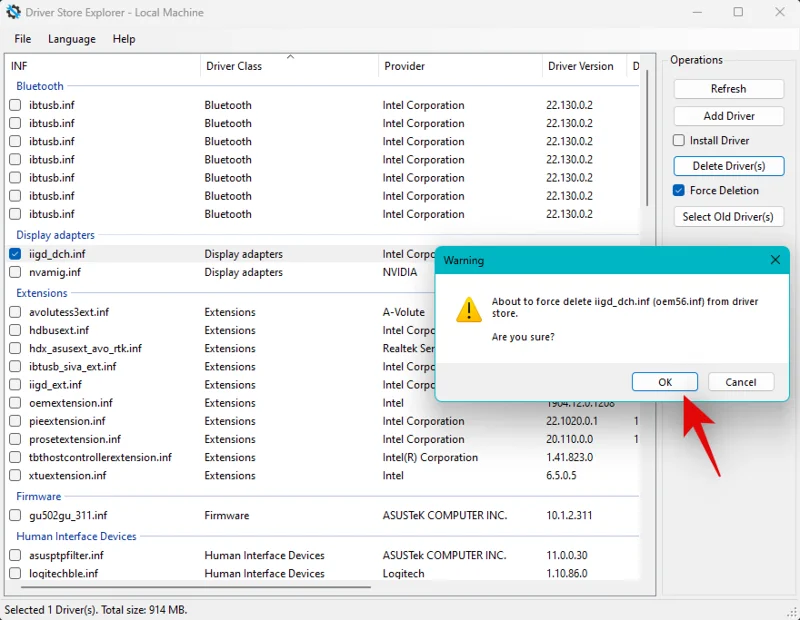Select the first ibtusb.inf Bluetooth driver checkbox
The image size is (800, 620).
coord(15,104)
